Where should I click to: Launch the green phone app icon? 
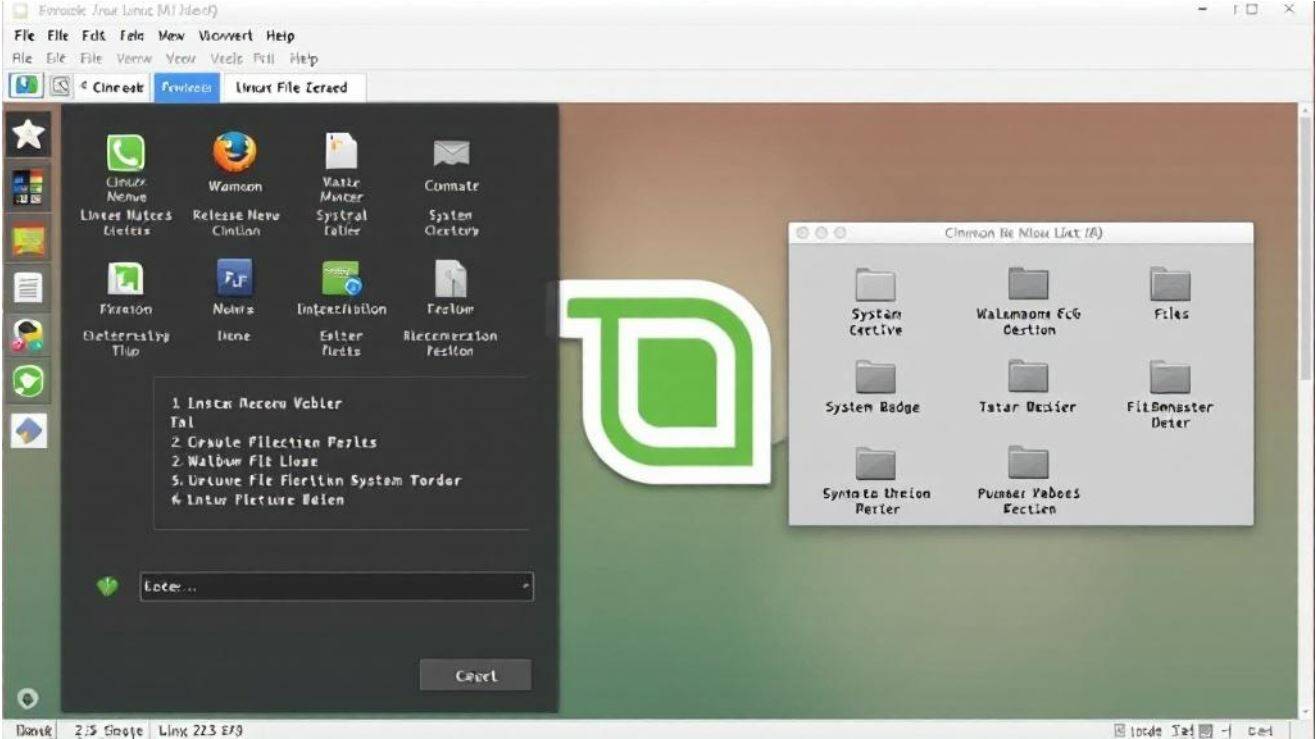point(126,153)
